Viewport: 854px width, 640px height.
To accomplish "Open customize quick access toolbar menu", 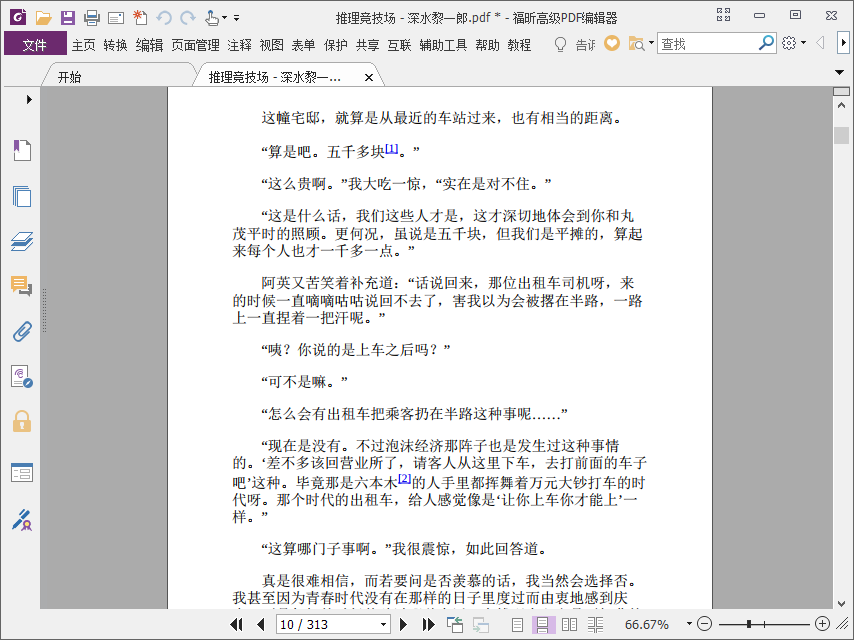I will click(x=236, y=18).
